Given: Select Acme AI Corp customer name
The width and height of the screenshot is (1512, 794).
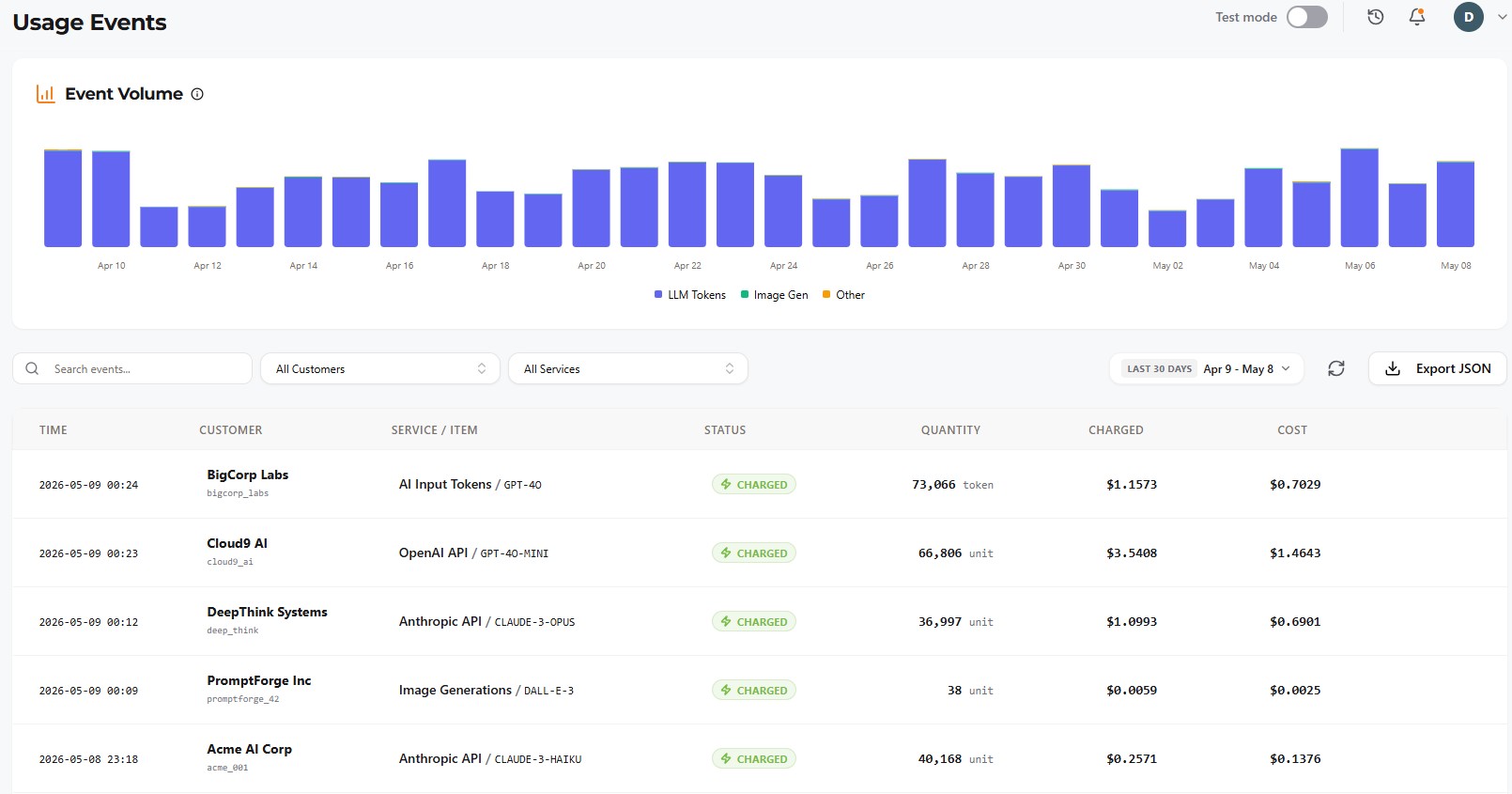Looking at the screenshot, I should 250,749.
